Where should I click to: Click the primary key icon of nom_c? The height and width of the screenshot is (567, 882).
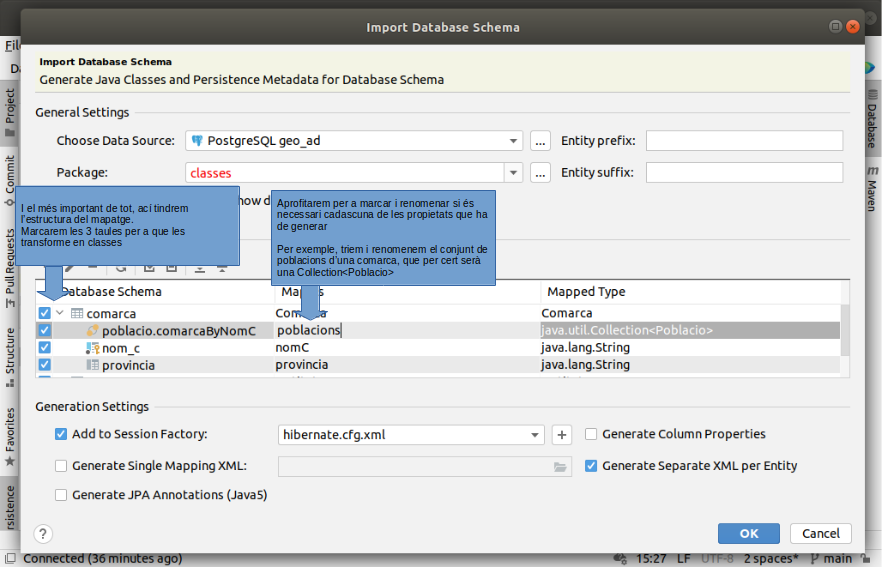(x=92, y=348)
